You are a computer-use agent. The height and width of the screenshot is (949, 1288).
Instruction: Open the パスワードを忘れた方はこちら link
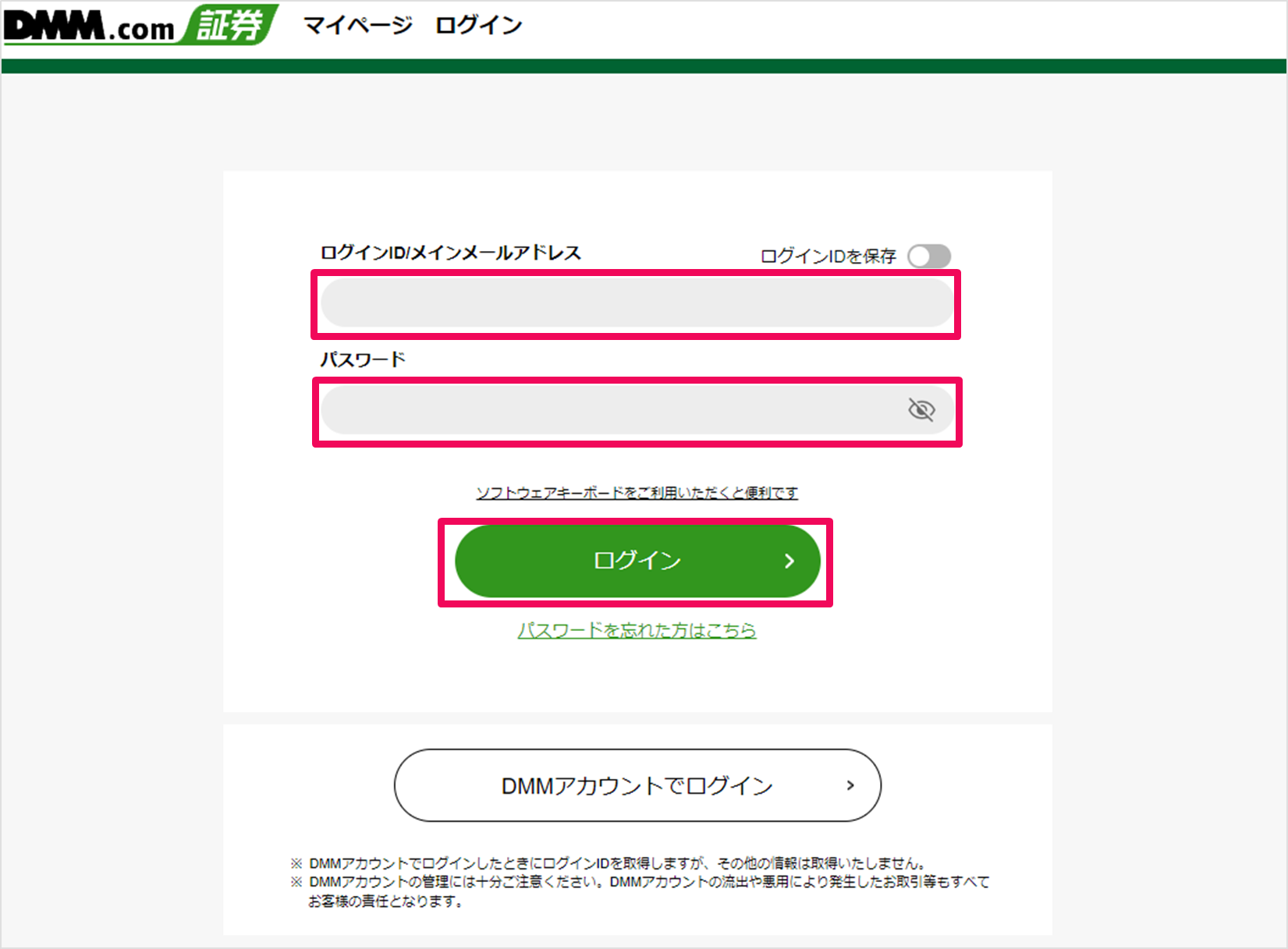637,630
